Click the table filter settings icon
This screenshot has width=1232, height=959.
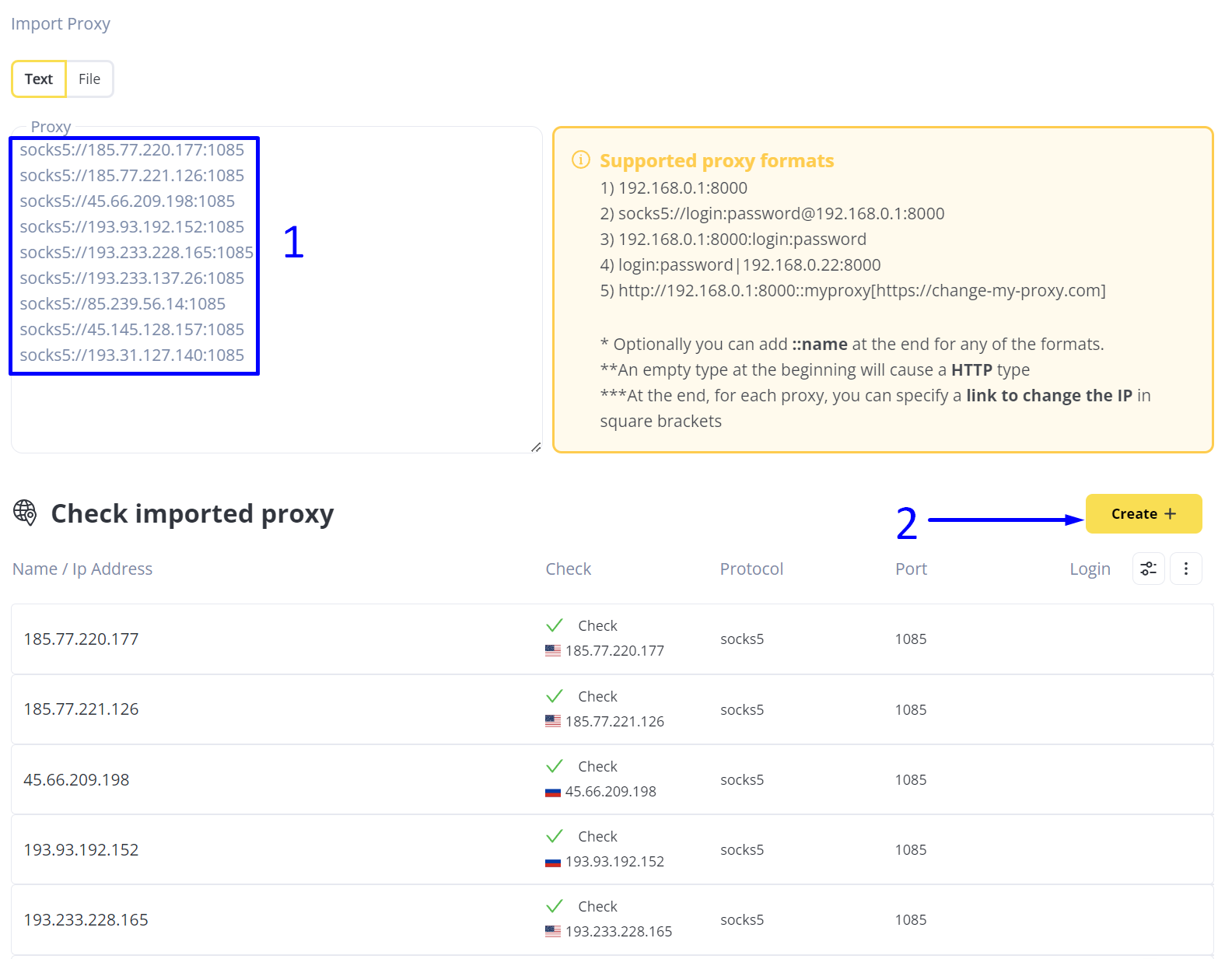tap(1148, 569)
